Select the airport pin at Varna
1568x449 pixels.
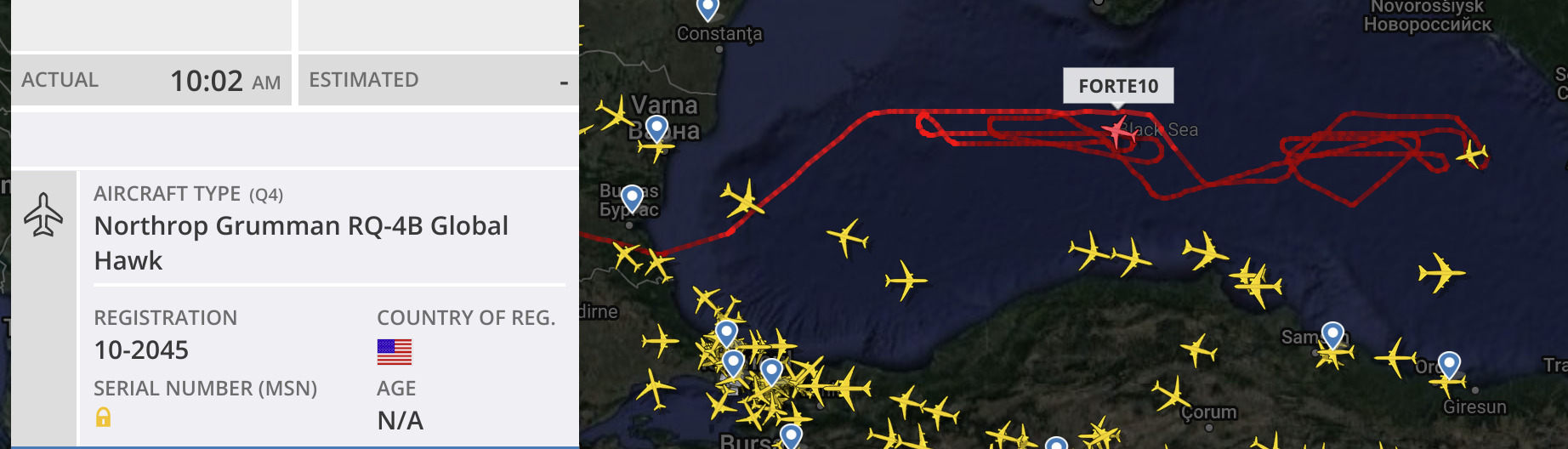[656, 129]
